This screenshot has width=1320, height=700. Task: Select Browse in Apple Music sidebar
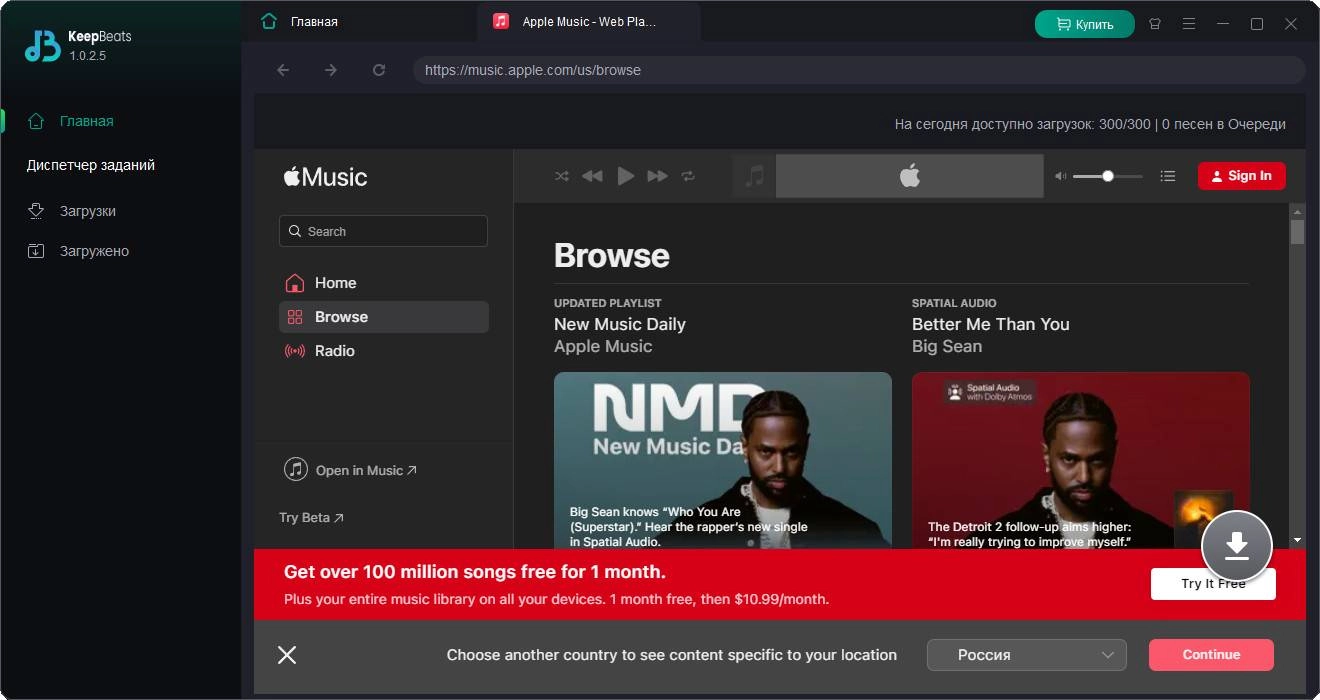point(383,317)
